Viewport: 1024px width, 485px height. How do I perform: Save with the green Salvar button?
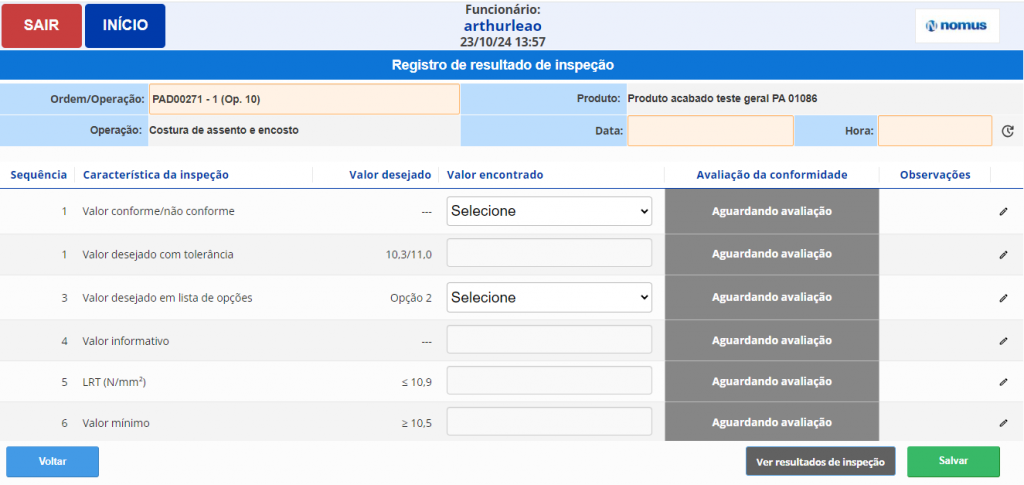(953, 461)
